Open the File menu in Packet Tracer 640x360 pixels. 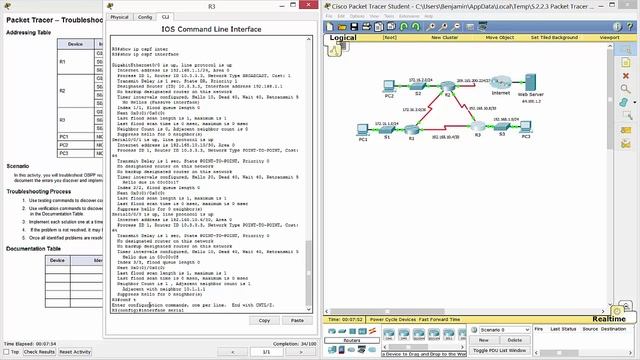click(329, 16)
